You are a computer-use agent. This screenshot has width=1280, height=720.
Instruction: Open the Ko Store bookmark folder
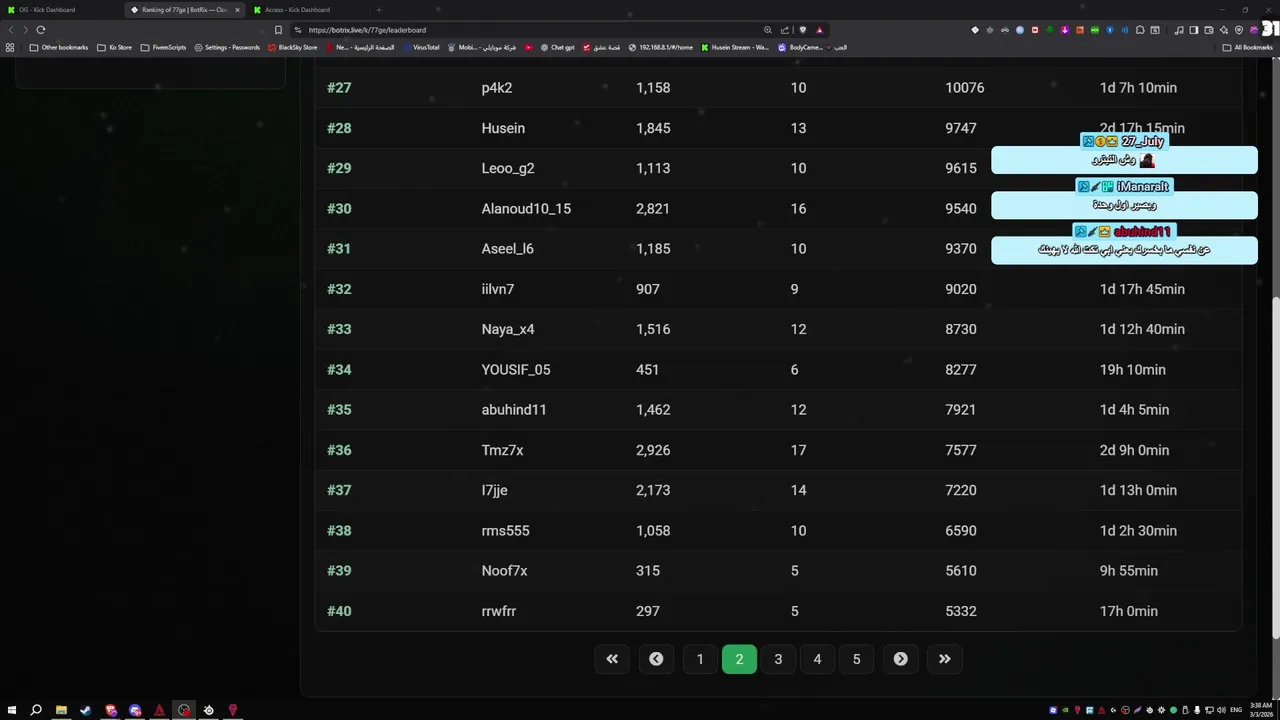pos(114,47)
